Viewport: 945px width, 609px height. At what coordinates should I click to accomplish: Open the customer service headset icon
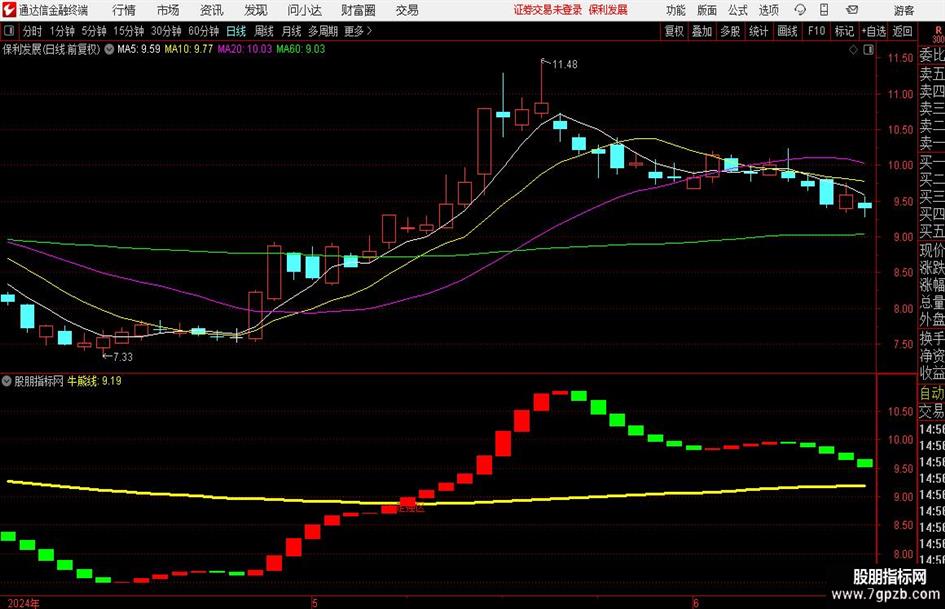point(800,10)
